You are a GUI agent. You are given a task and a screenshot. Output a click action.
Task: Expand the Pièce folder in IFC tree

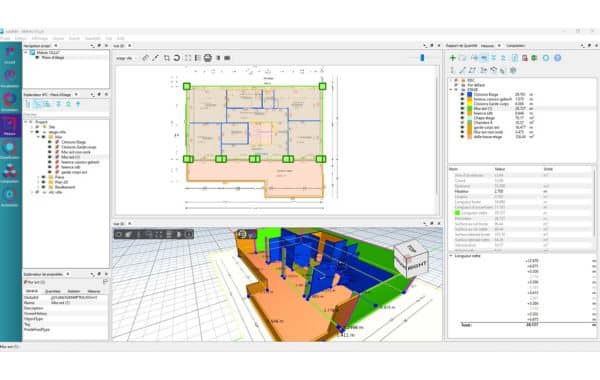click(38, 177)
